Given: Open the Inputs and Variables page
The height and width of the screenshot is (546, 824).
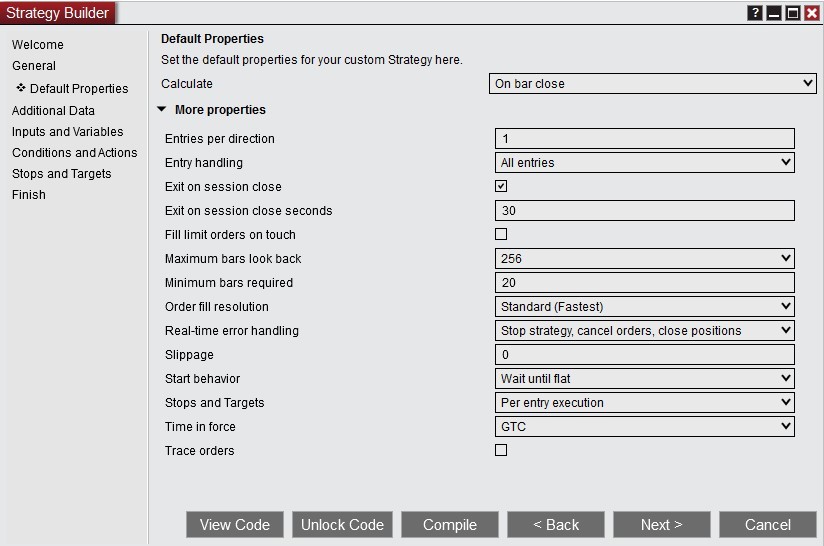Looking at the screenshot, I should coord(68,132).
